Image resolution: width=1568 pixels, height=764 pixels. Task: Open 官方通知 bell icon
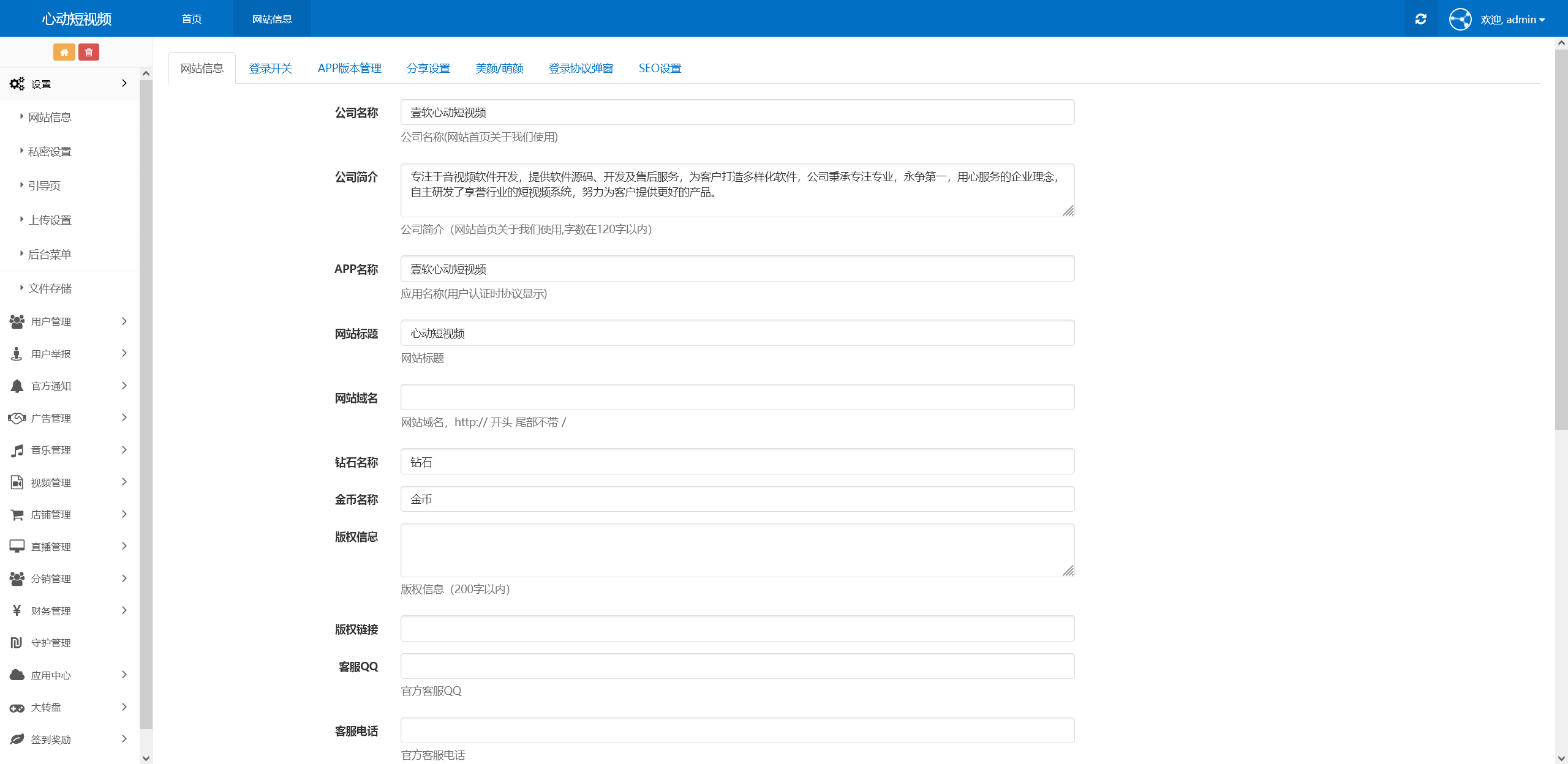click(17, 386)
